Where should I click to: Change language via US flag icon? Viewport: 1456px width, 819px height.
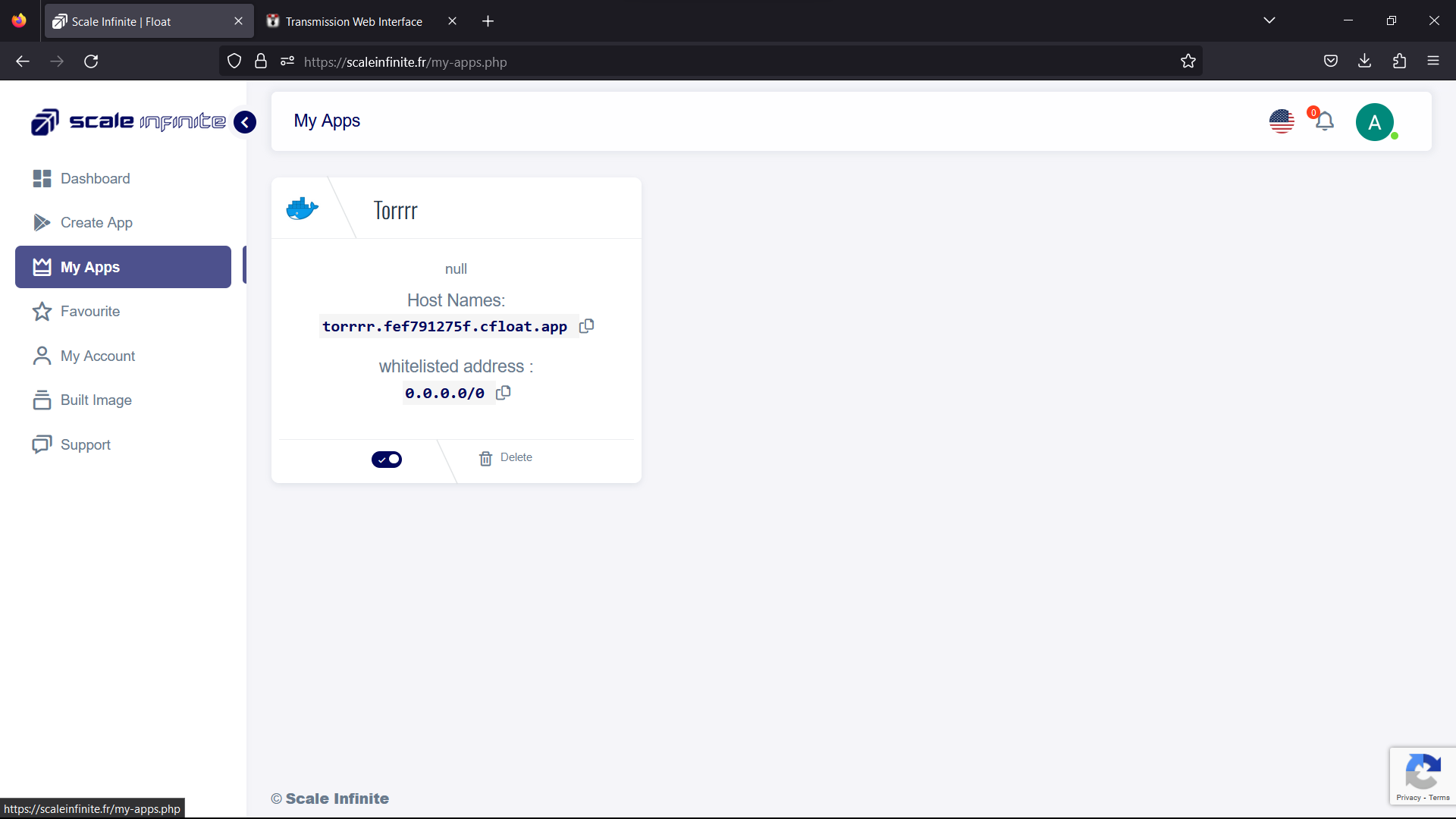1282,121
